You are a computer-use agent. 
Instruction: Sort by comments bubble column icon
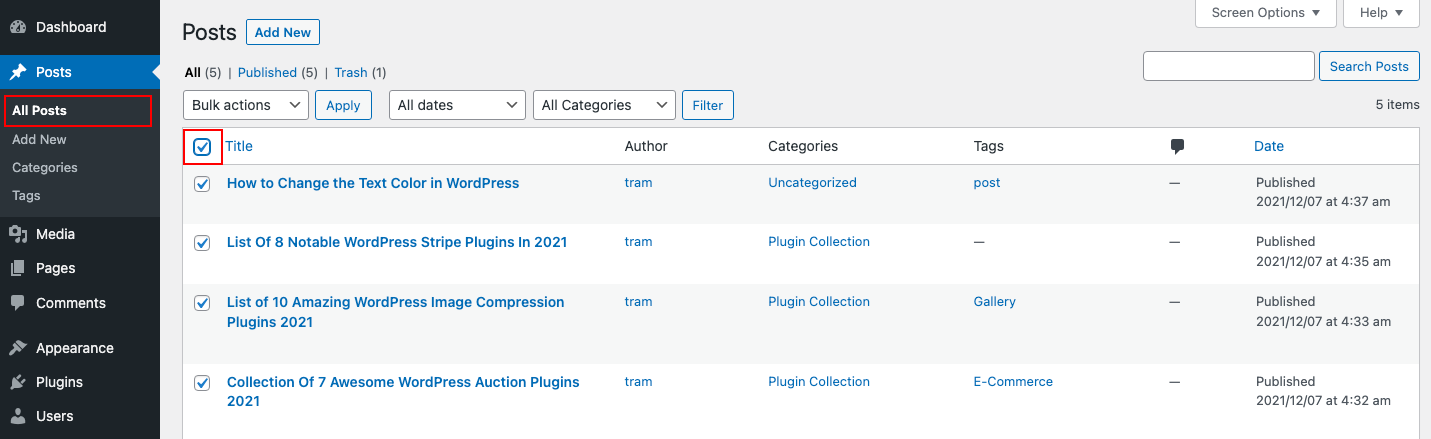pyautogui.click(x=1177, y=146)
